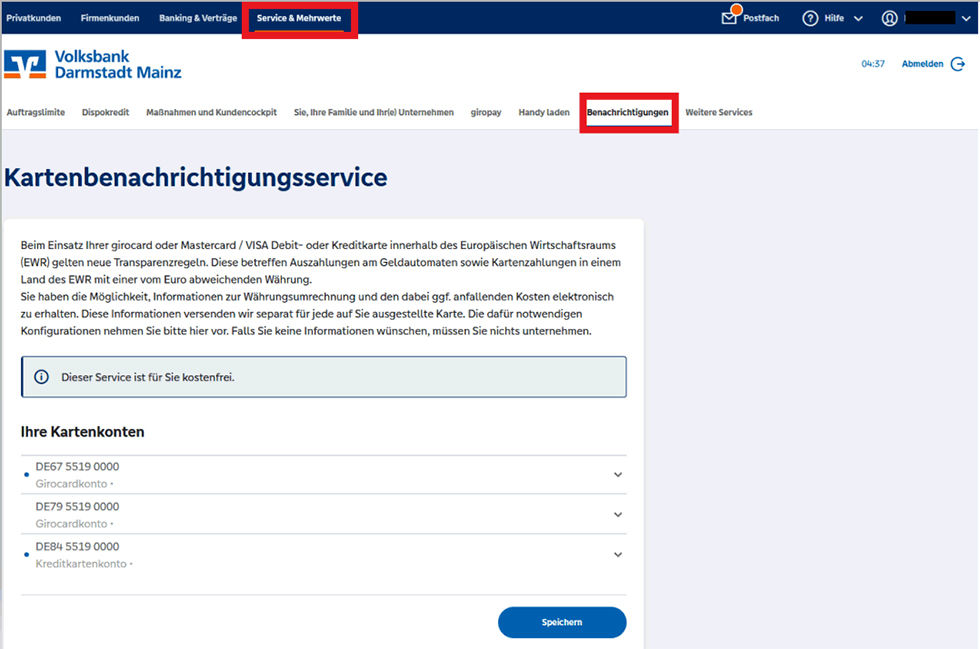Open the Handy laden tab
Screen dimensions: 980x649
tap(544, 113)
